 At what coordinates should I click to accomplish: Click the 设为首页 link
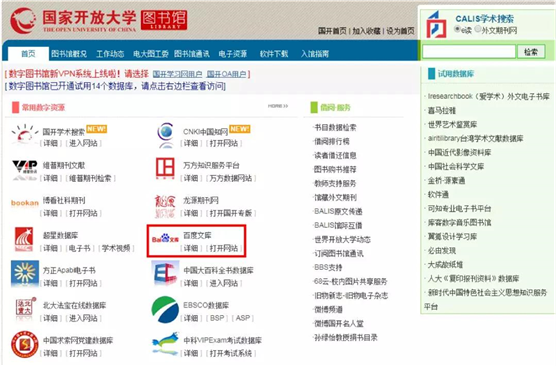tap(400, 31)
